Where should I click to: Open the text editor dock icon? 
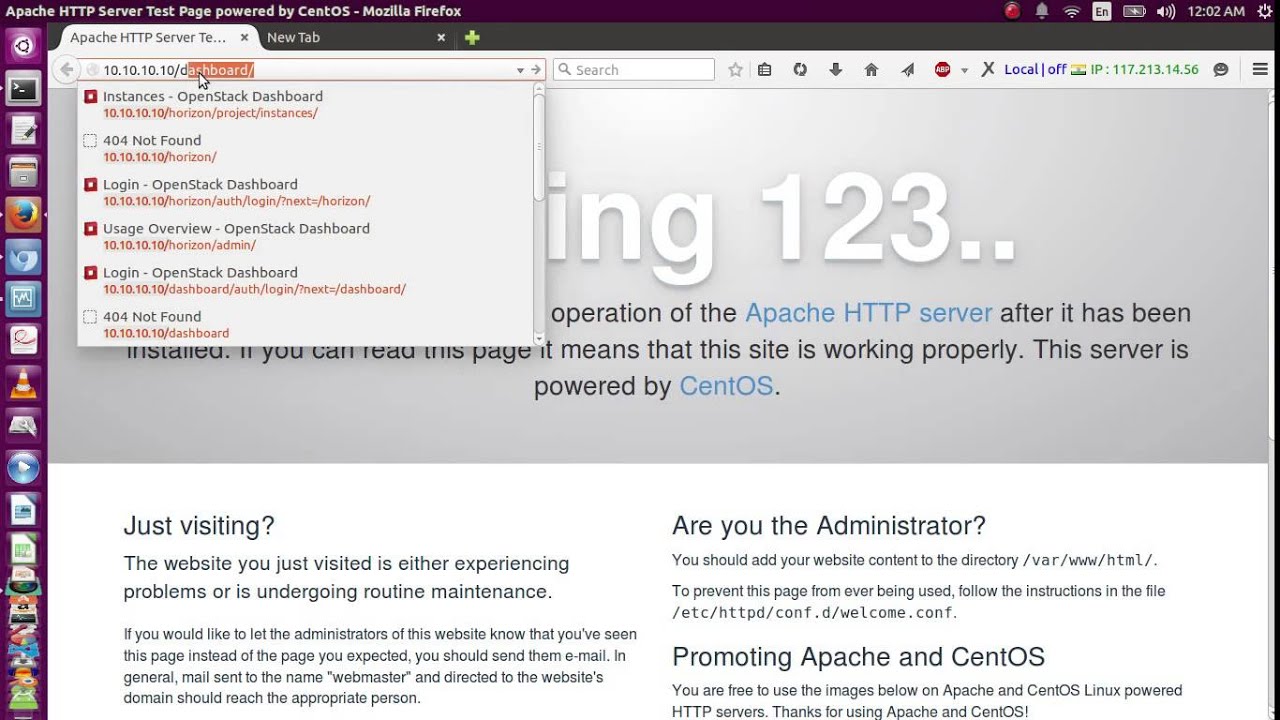point(24,131)
